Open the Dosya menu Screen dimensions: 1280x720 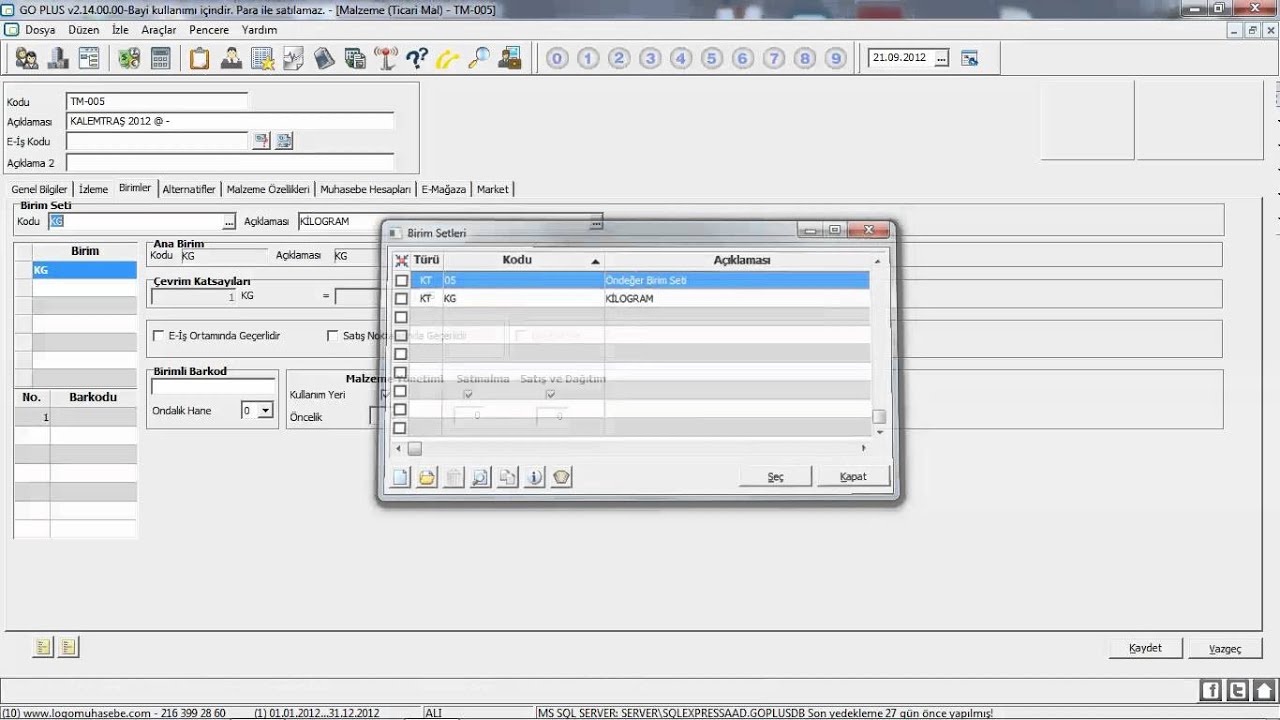pos(40,30)
